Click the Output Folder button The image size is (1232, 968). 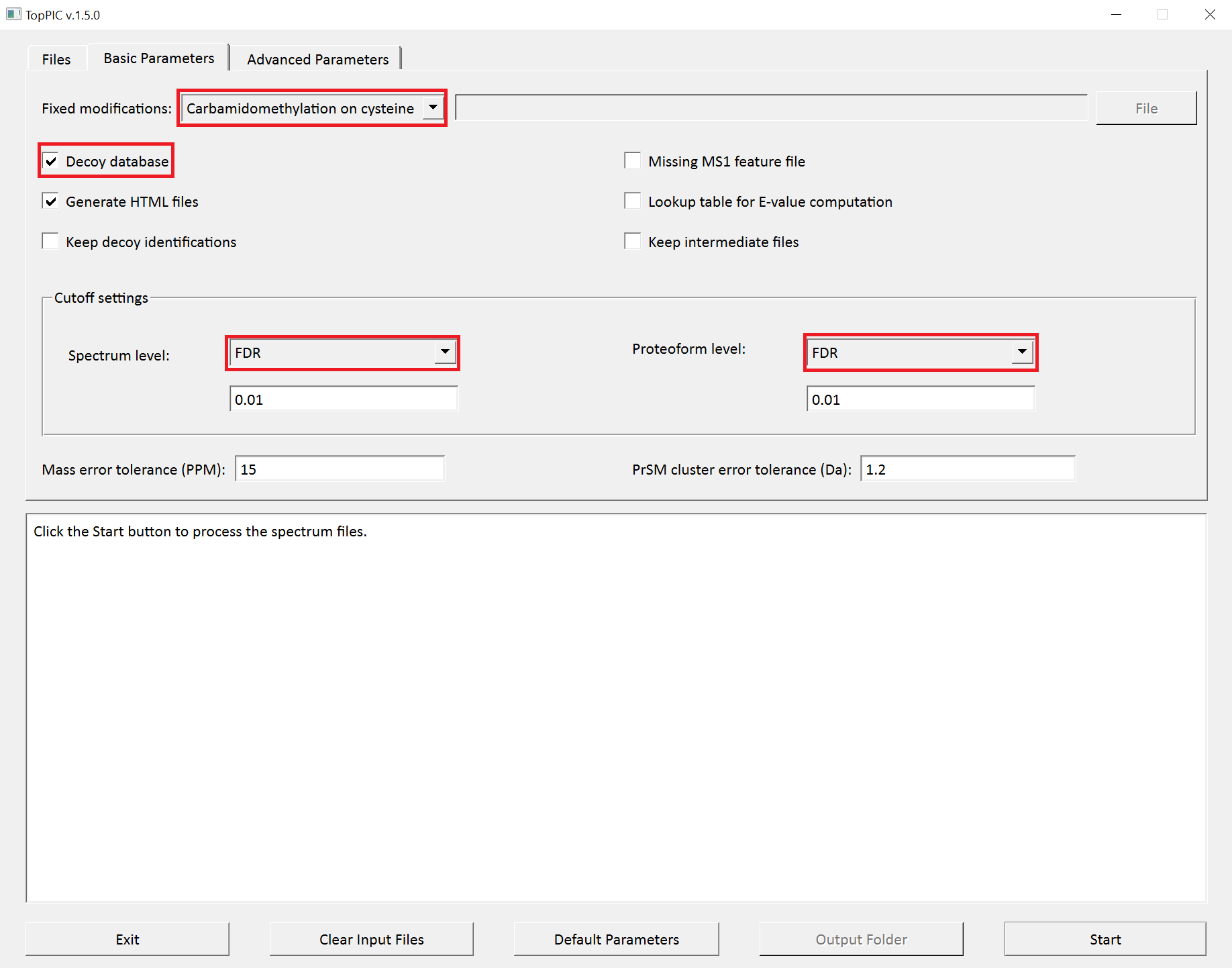point(862,939)
